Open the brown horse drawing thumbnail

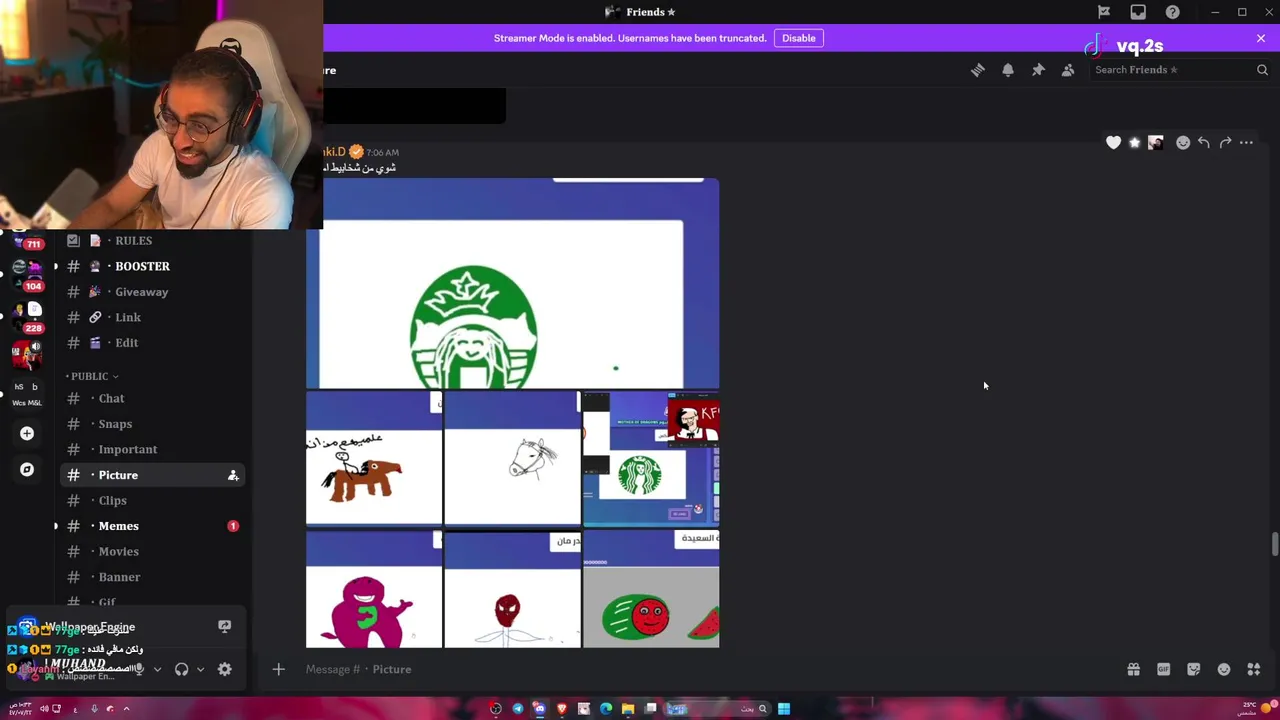pyautogui.click(x=374, y=458)
